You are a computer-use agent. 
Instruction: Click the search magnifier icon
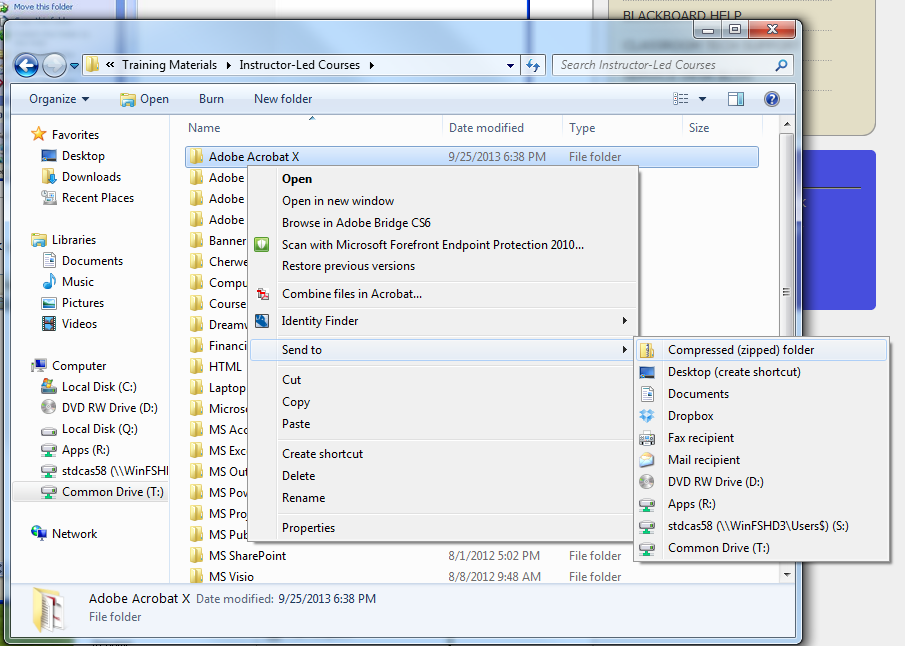[781, 65]
